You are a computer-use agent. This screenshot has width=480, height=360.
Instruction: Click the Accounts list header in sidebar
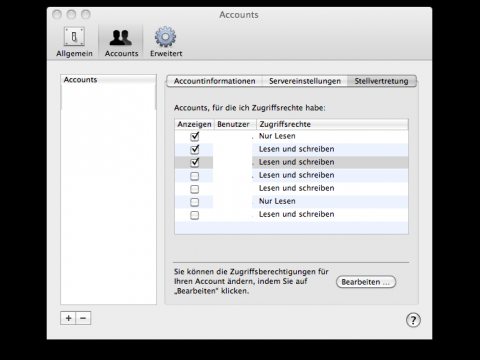pyautogui.click(x=108, y=80)
